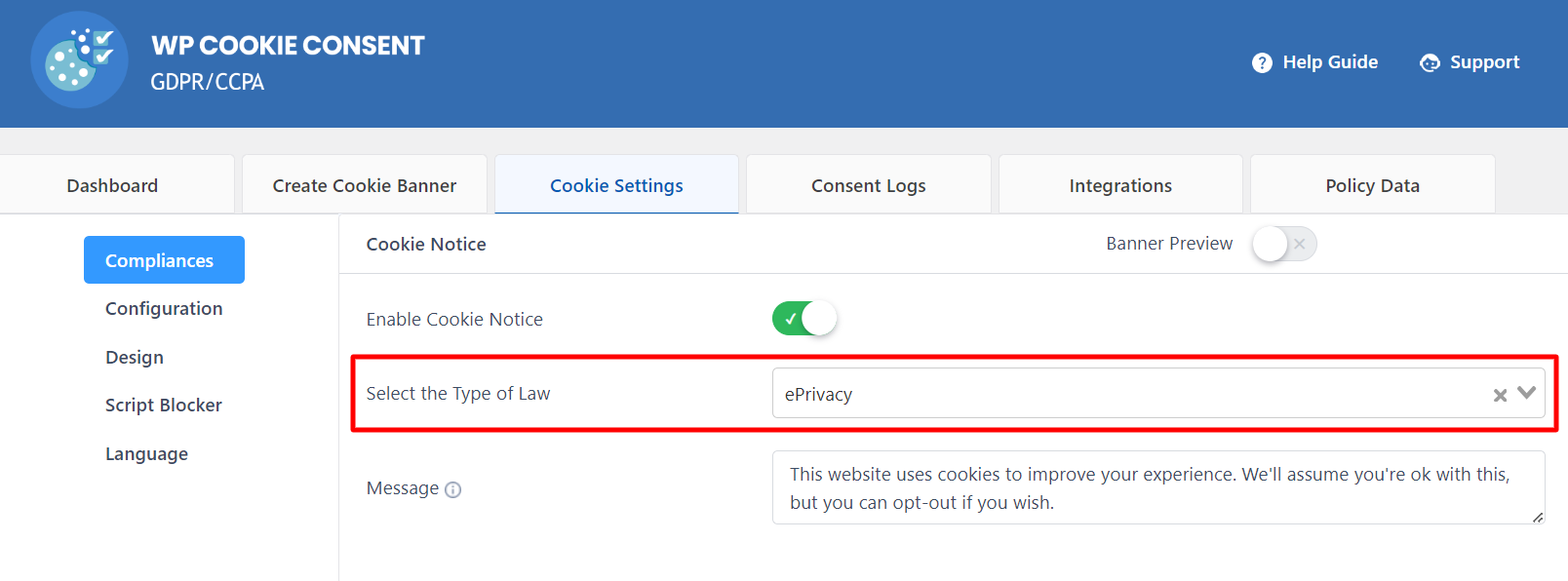This screenshot has height=581, width=1568.
Task: Select the Cookie Settings tab
Action: [616, 185]
